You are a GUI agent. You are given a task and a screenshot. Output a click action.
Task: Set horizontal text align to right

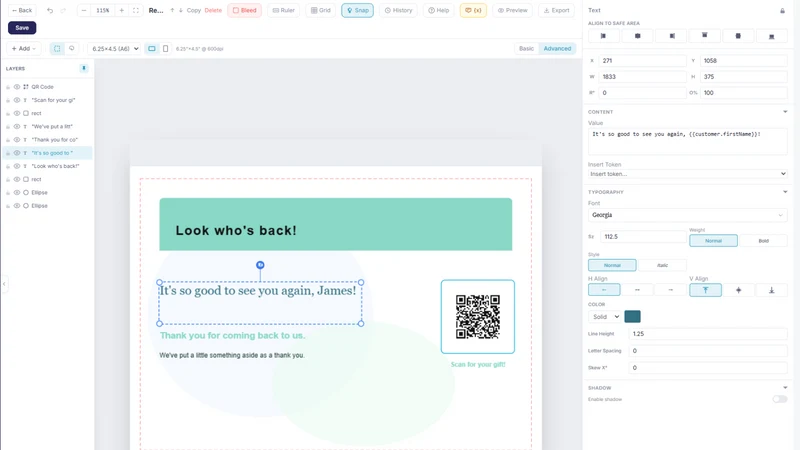coord(670,290)
